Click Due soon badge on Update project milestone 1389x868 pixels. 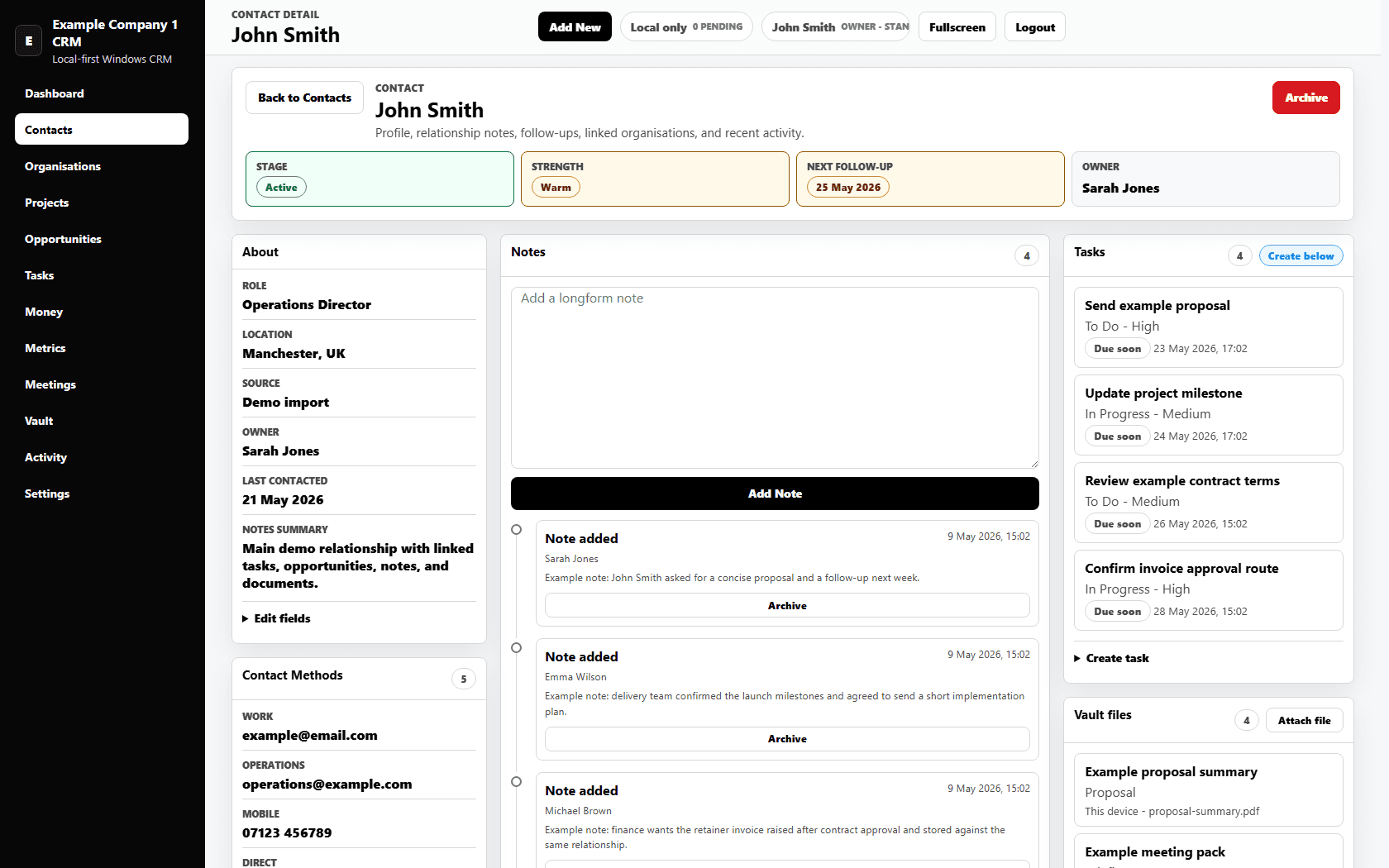click(1117, 436)
